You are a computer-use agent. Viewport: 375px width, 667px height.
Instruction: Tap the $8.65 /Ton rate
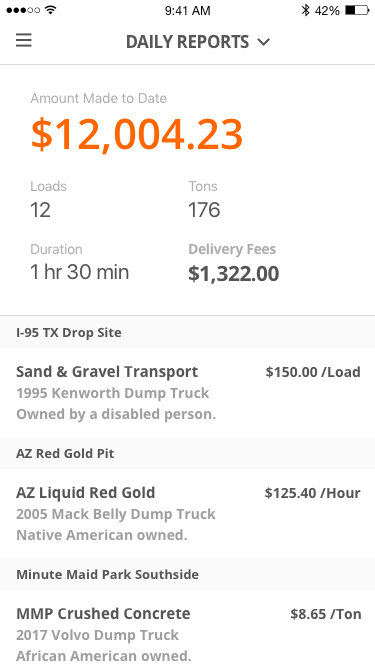(x=326, y=614)
